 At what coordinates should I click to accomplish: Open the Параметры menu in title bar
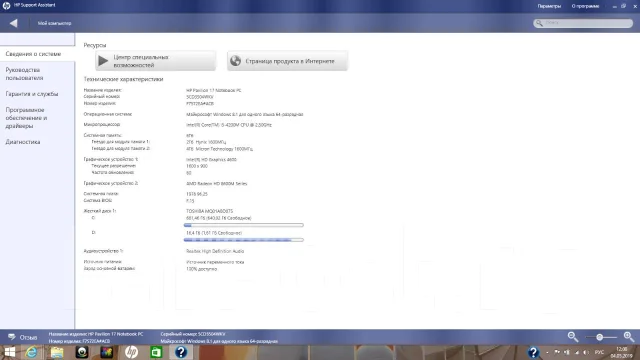coord(549,6)
